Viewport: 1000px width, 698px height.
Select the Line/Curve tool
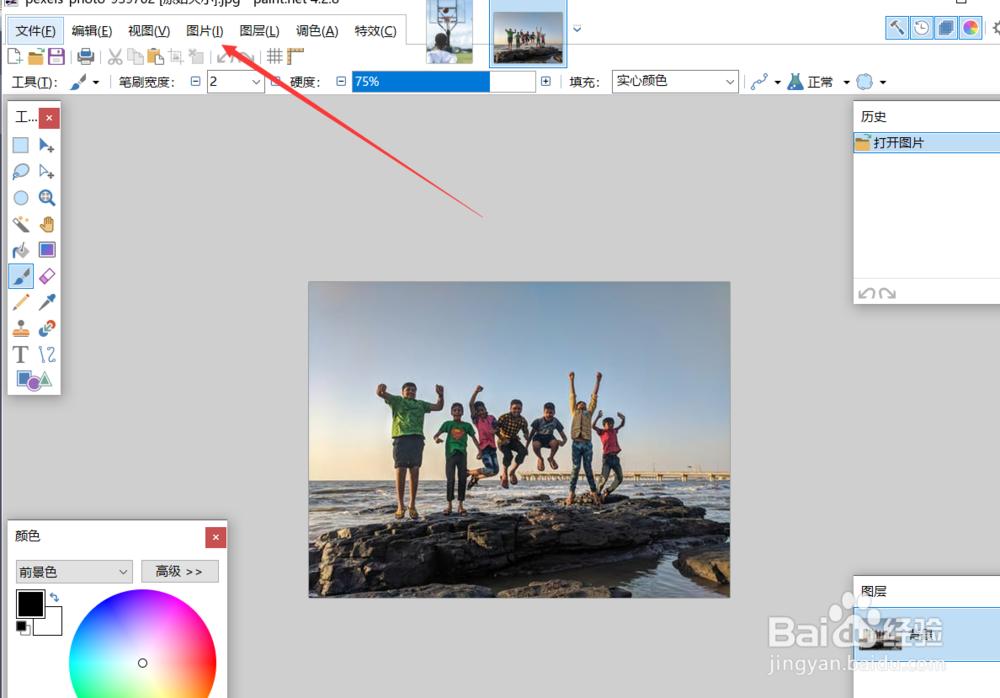[x=47, y=355]
